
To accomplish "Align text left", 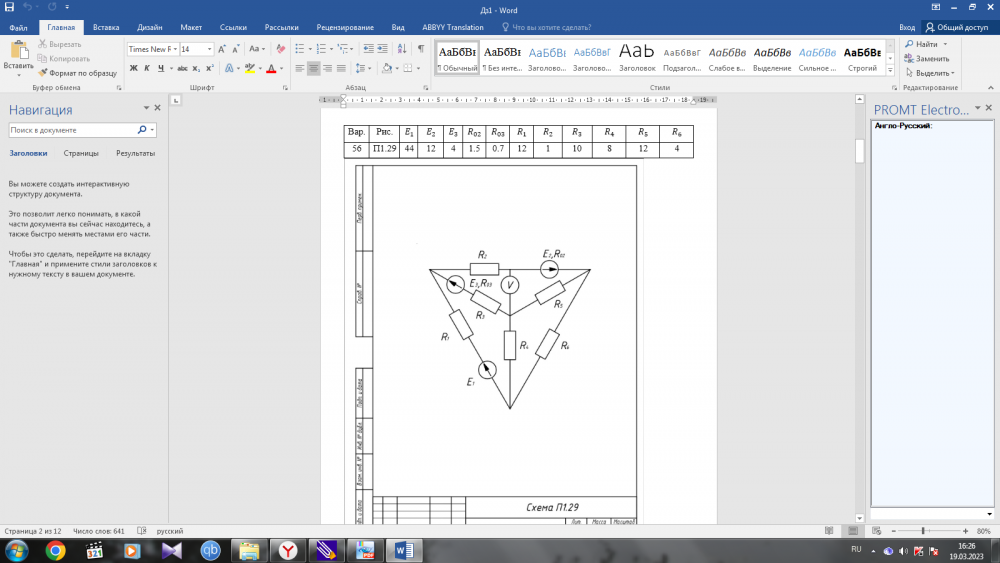I will tap(300, 68).
